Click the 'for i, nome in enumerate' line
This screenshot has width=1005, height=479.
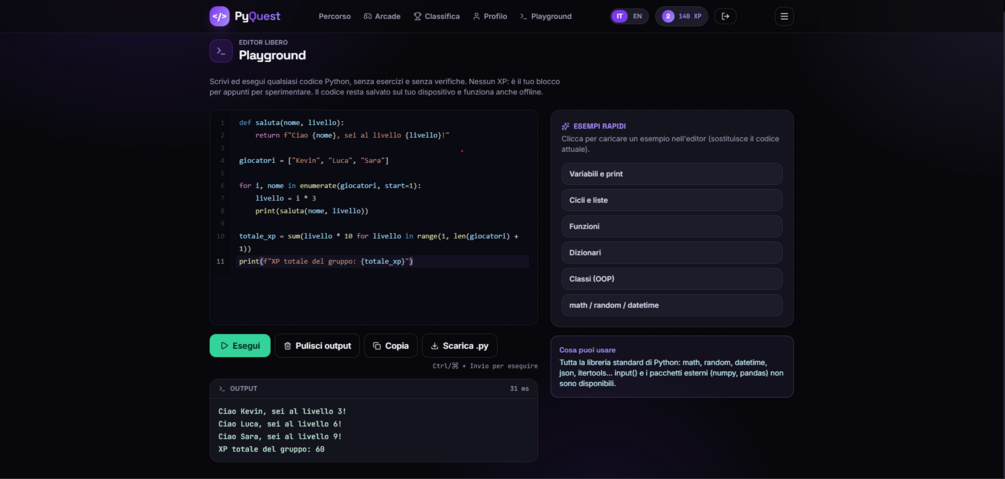click(330, 186)
